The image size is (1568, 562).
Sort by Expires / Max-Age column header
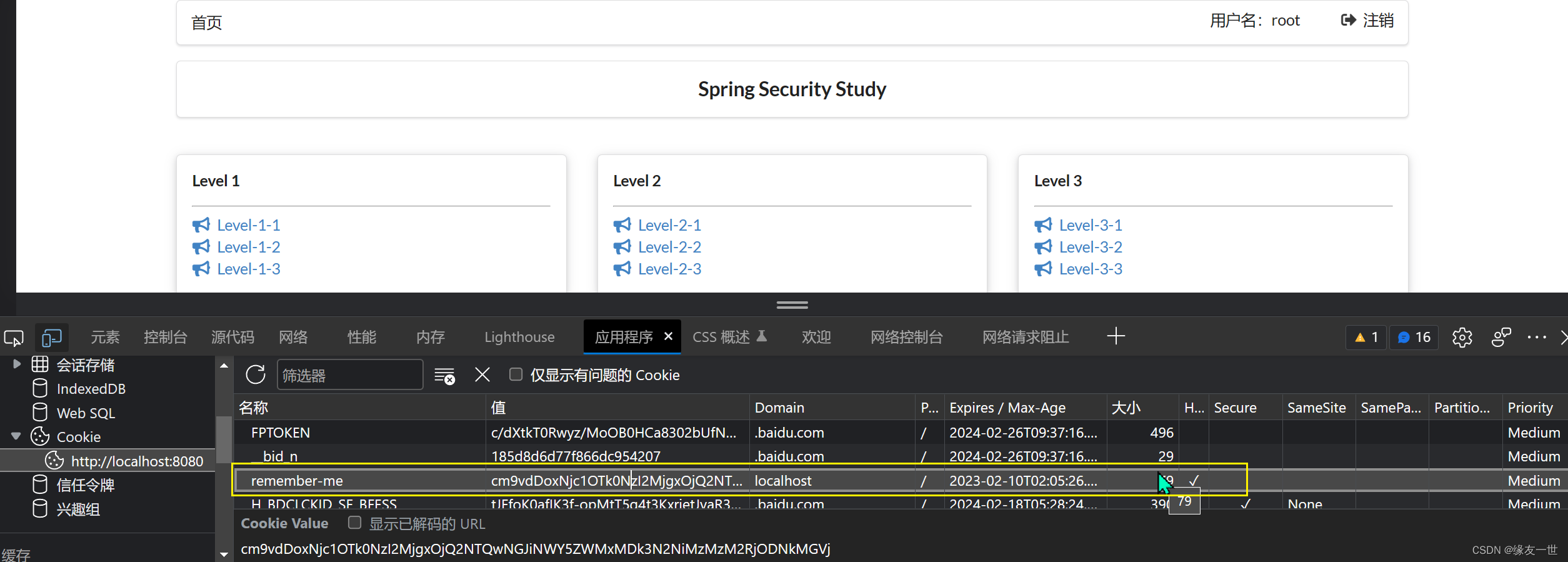pyautogui.click(x=1026, y=408)
